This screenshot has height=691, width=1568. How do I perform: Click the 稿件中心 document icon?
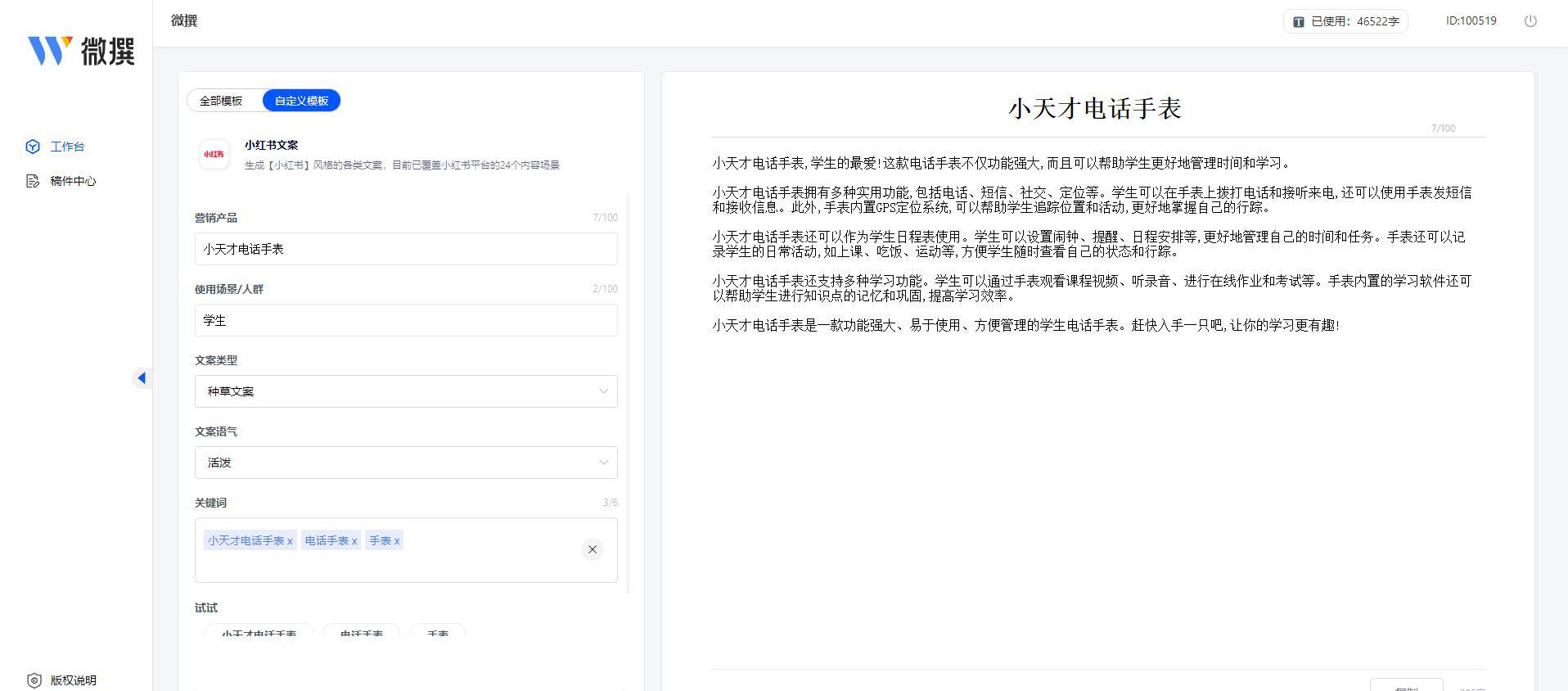click(33, 181)
